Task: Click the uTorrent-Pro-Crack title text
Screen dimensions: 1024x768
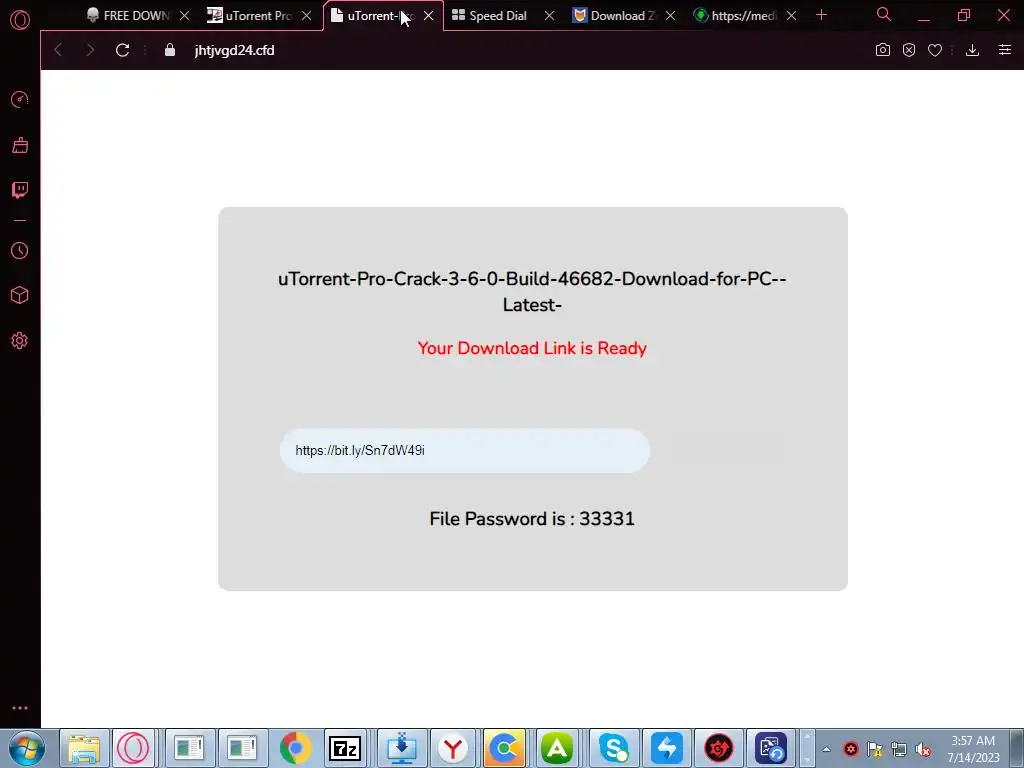Action: pyautogui.click(x=532, y=291)
